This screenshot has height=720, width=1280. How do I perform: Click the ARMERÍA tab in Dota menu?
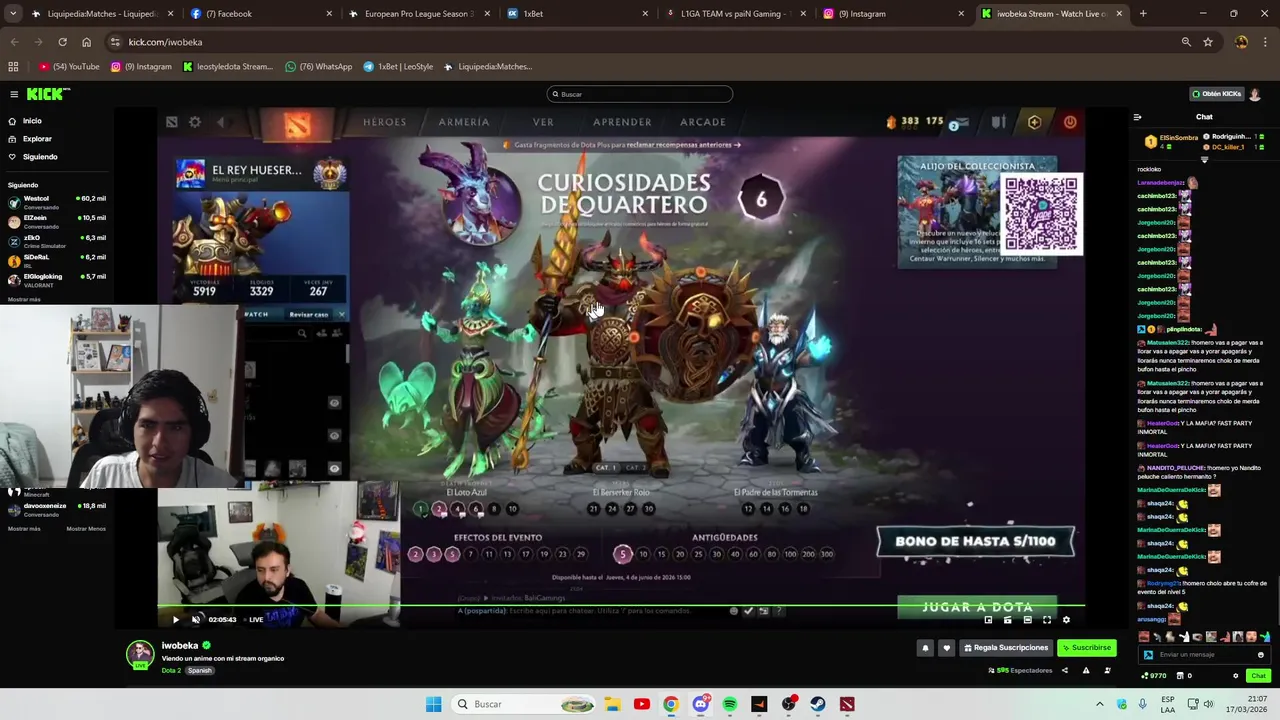pos(464,122)
